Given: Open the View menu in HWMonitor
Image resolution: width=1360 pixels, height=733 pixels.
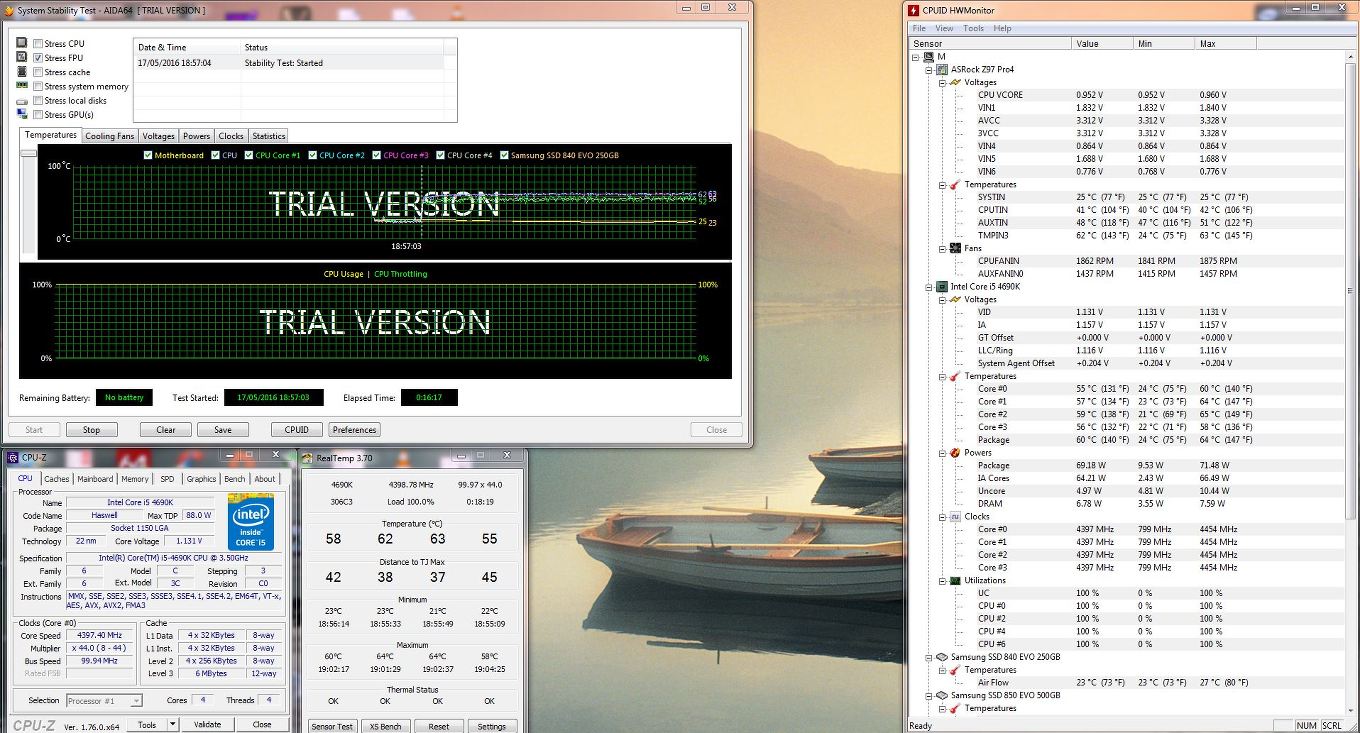Looking at the screenshot, I should 944,28.
